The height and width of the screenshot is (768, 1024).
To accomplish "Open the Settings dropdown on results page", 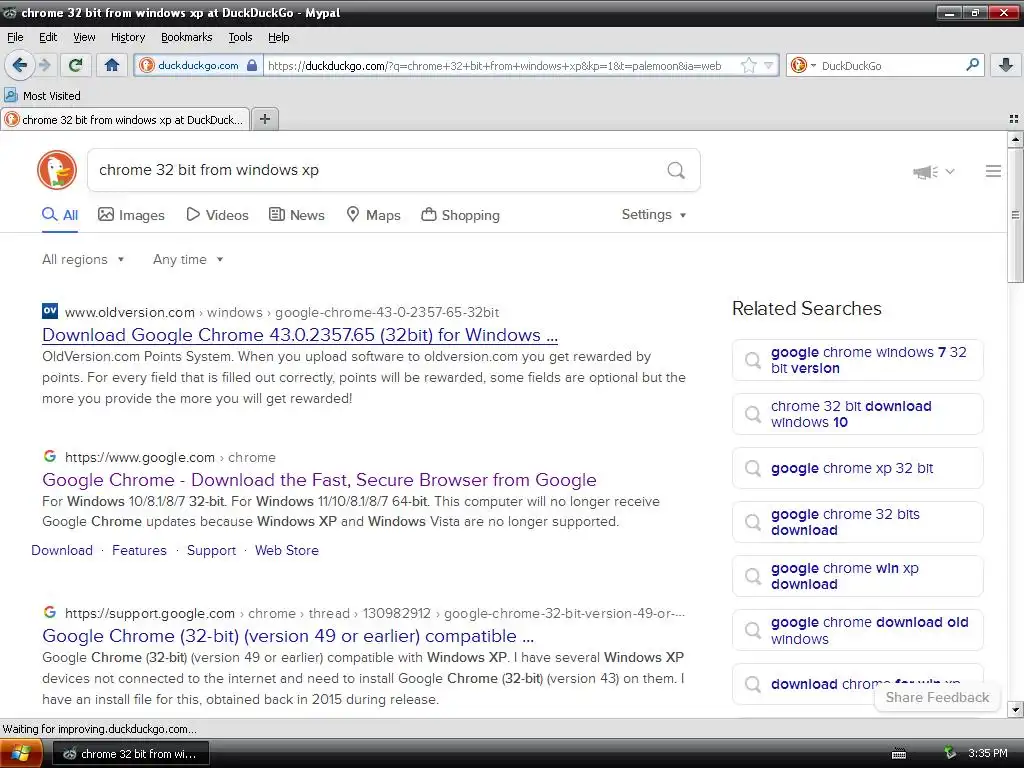I will [x=654, y=214].
